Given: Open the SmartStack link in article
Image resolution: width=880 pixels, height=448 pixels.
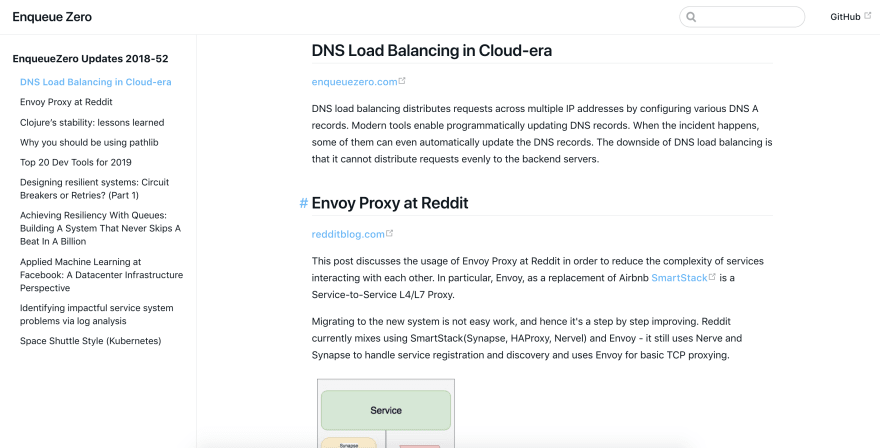Looking at the screenshot, I should point(679,278).
